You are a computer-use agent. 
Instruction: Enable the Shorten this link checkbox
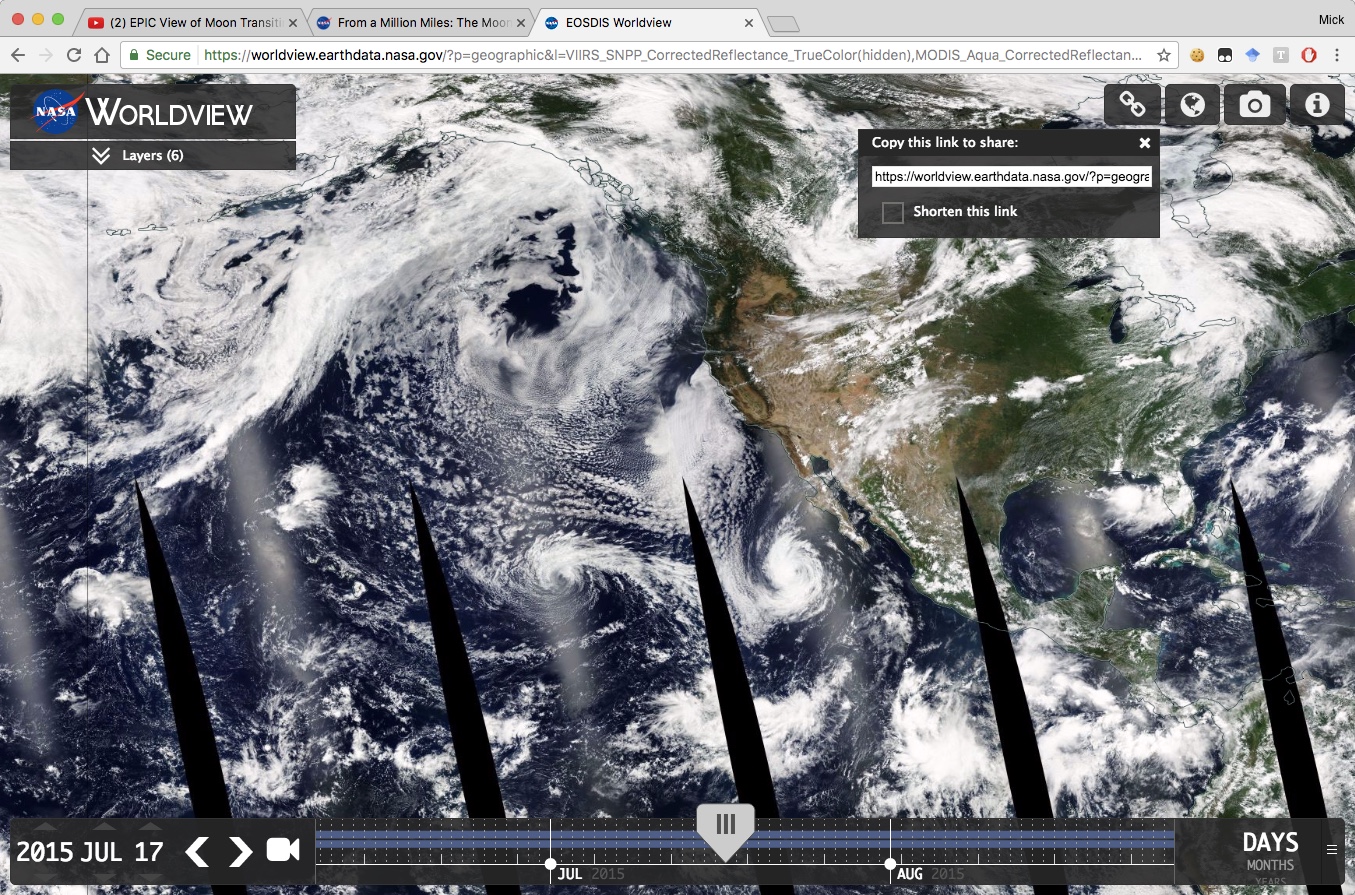pyautogui.click(x=893, y=212)
